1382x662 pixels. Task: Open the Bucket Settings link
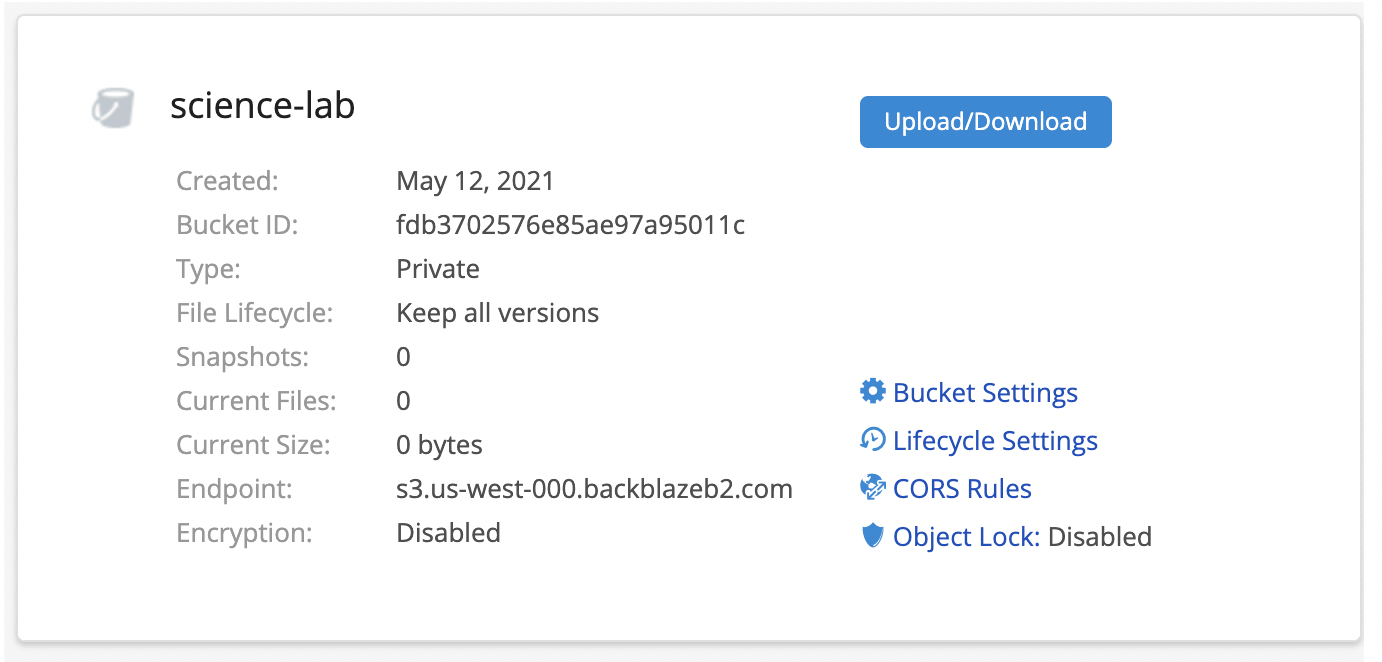(x=985, y=393)
